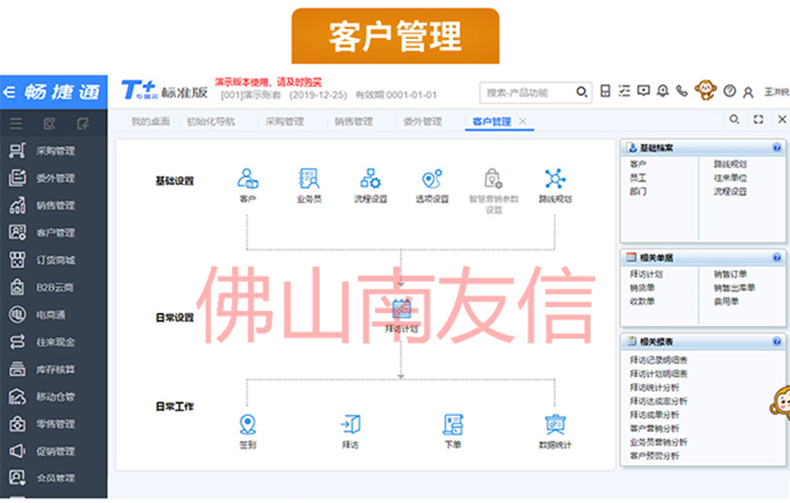Open 员工 link in 基础档案 panel
Screen dimensions: 790x503
coord(638,178)
